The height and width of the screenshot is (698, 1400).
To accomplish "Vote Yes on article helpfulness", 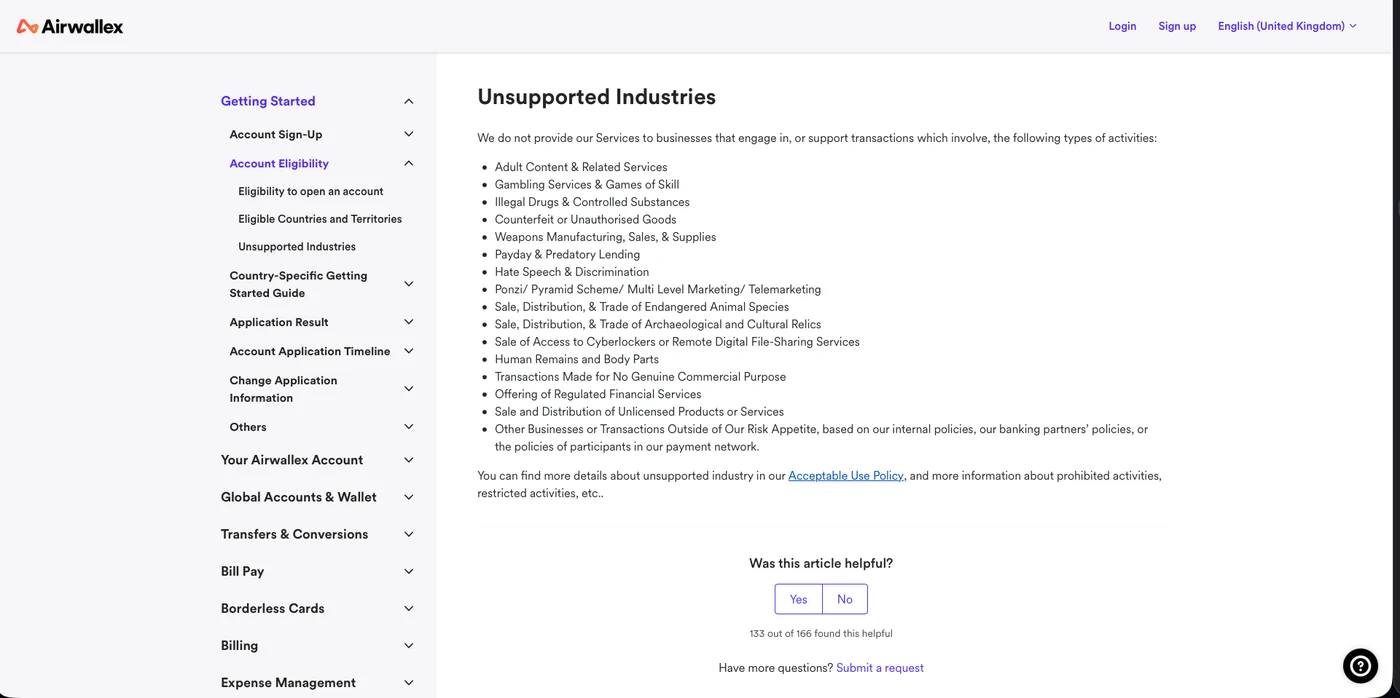I will click(x=798, y=599).
